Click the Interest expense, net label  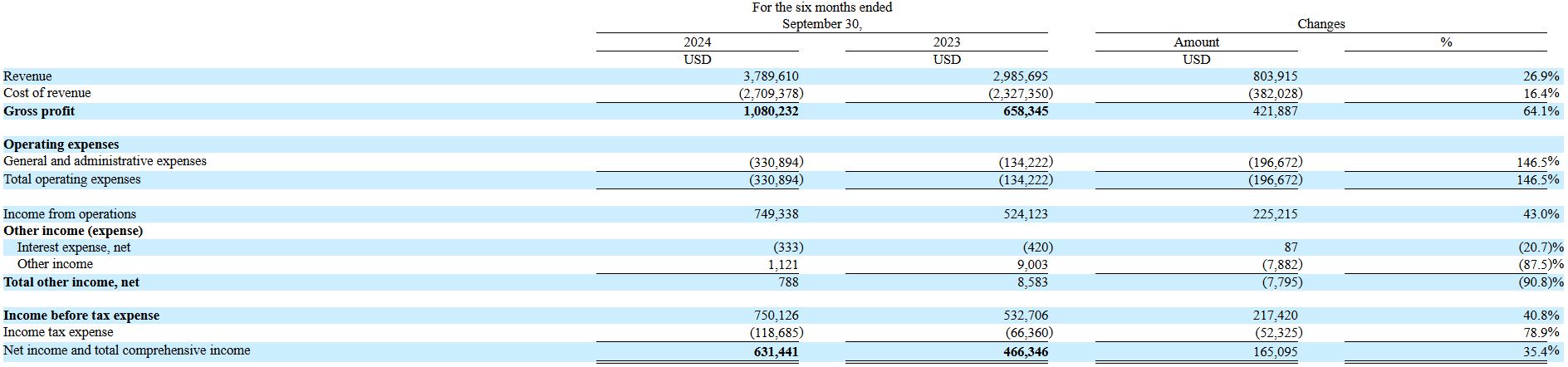click(74, 247)
